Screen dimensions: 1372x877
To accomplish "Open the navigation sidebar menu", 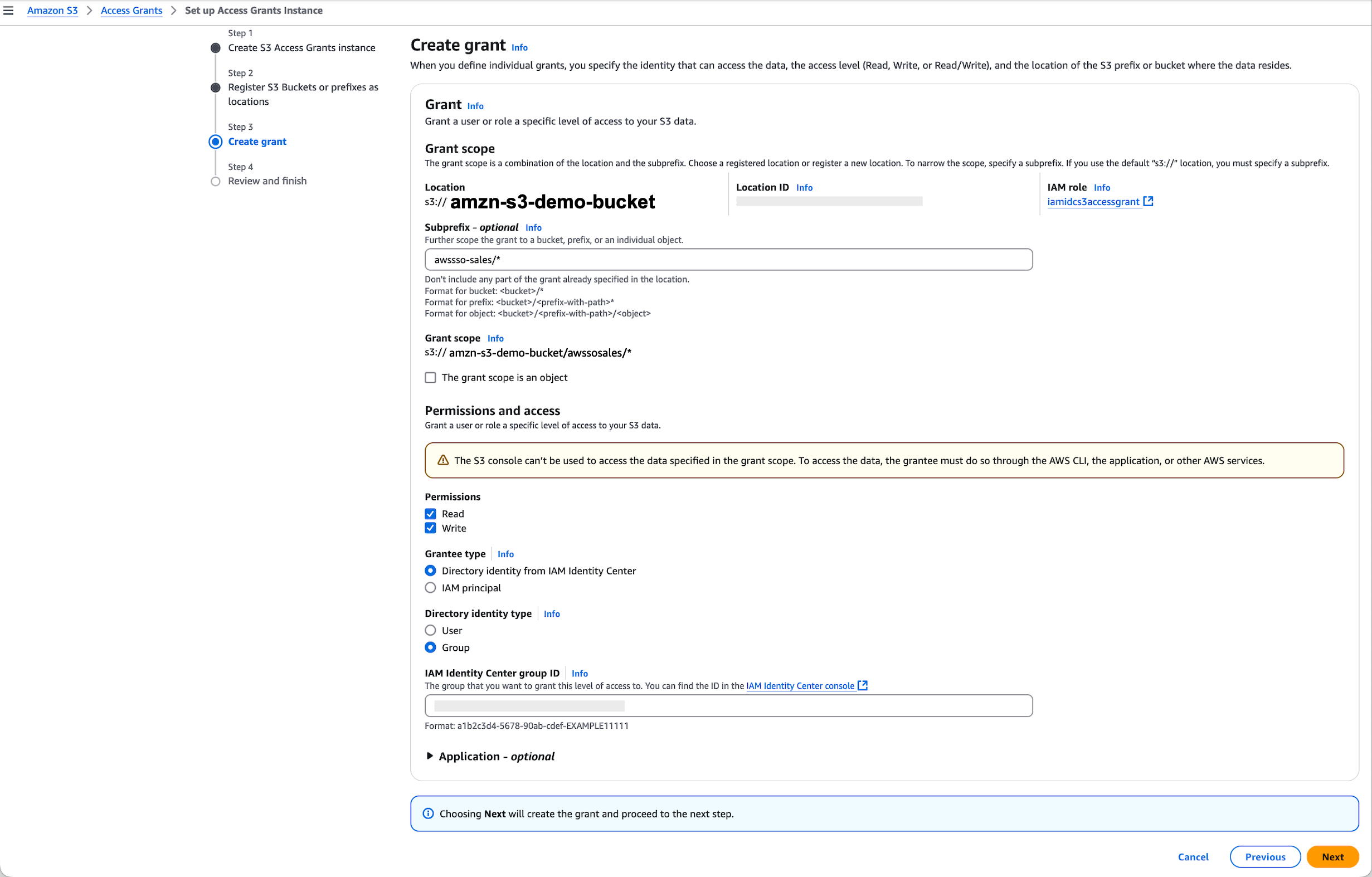I will tap(8, 10).
